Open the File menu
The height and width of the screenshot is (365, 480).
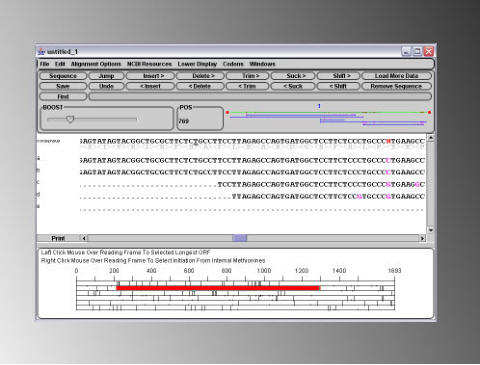coord(44,64)
